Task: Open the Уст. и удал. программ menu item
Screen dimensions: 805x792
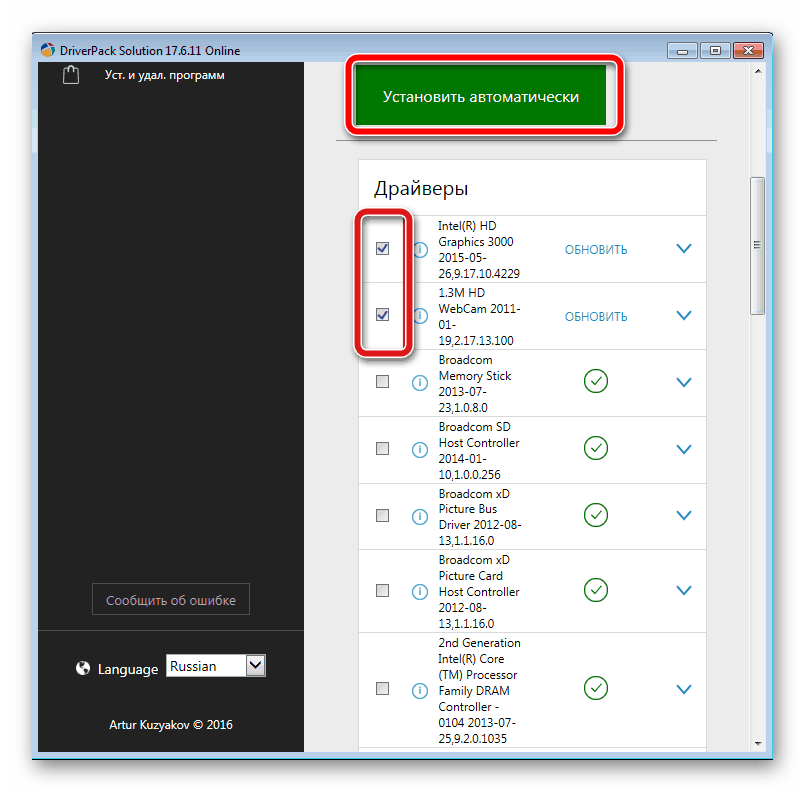Action: point(164,75)
